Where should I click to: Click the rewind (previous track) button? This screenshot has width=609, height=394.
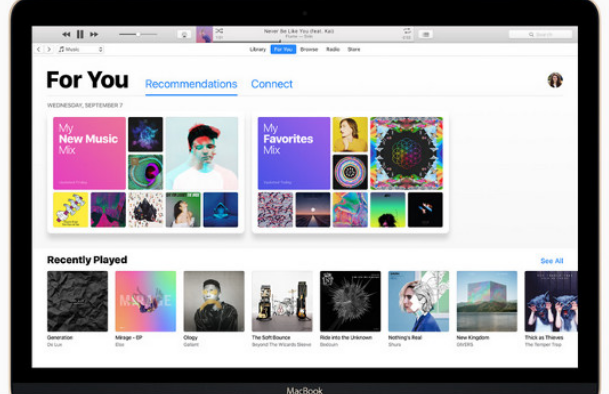pos(66,35)
